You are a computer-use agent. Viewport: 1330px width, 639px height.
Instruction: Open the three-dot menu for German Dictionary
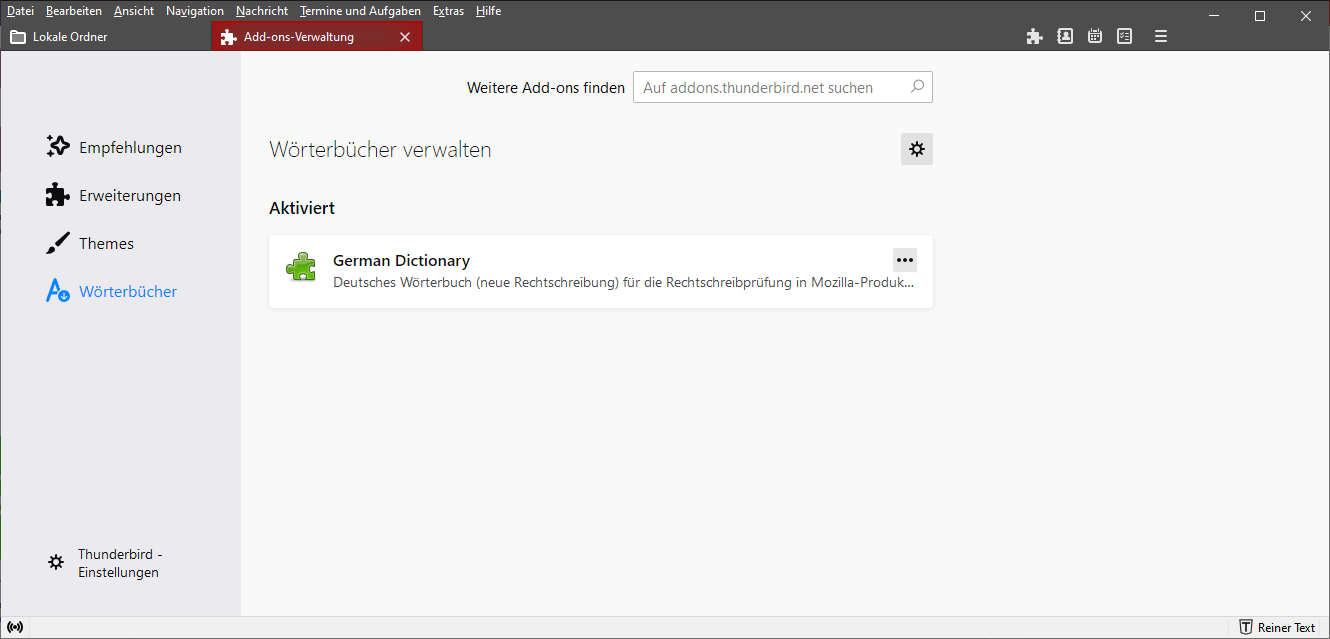tap(904, 260)
